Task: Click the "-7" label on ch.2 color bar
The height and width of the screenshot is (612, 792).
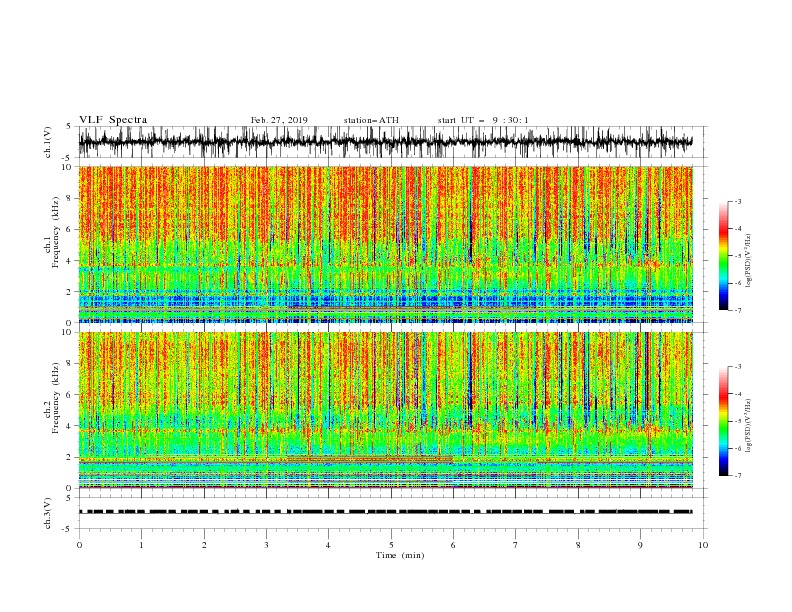Action: [x=738, y=475]
